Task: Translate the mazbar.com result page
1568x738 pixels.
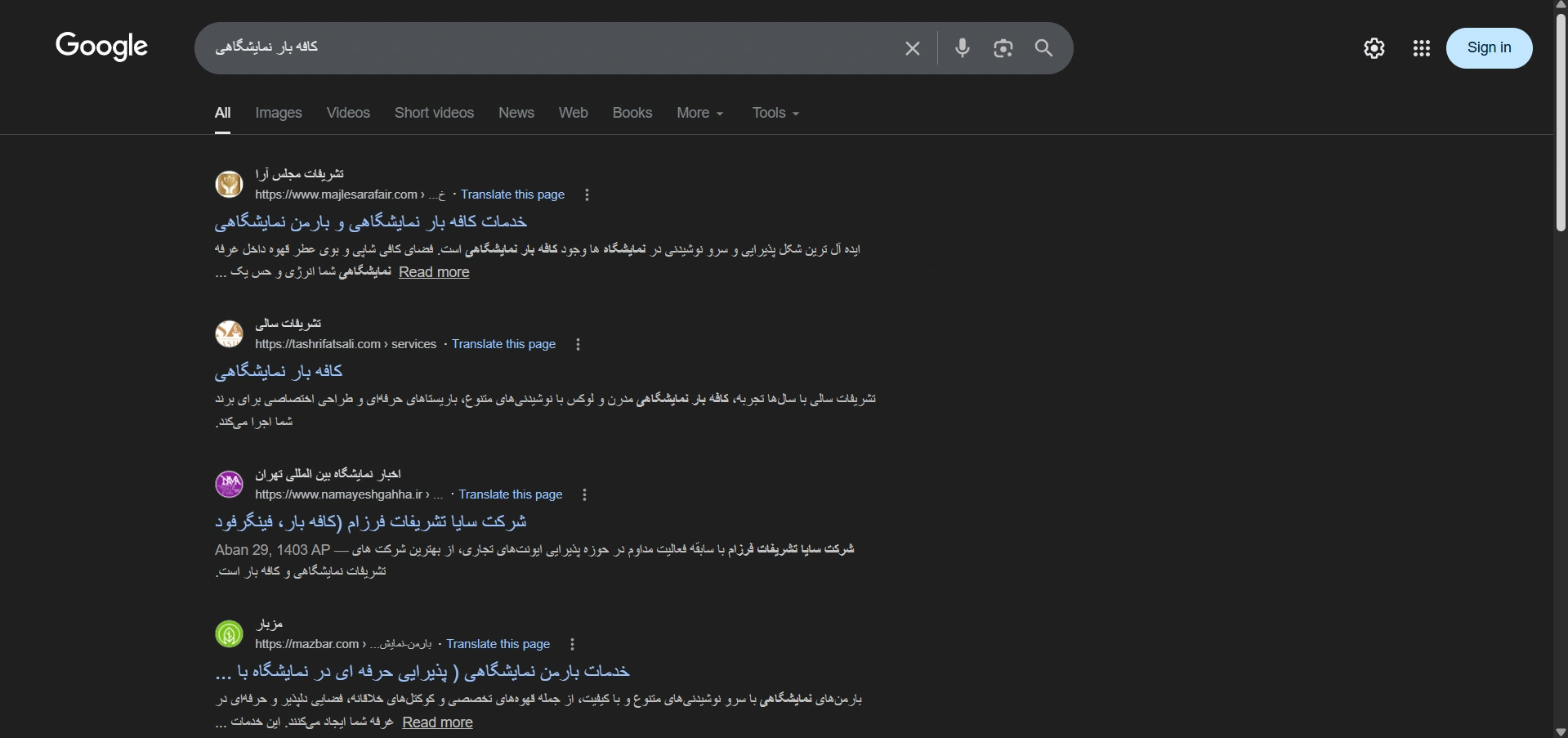Action: click(x=498, y=644)
